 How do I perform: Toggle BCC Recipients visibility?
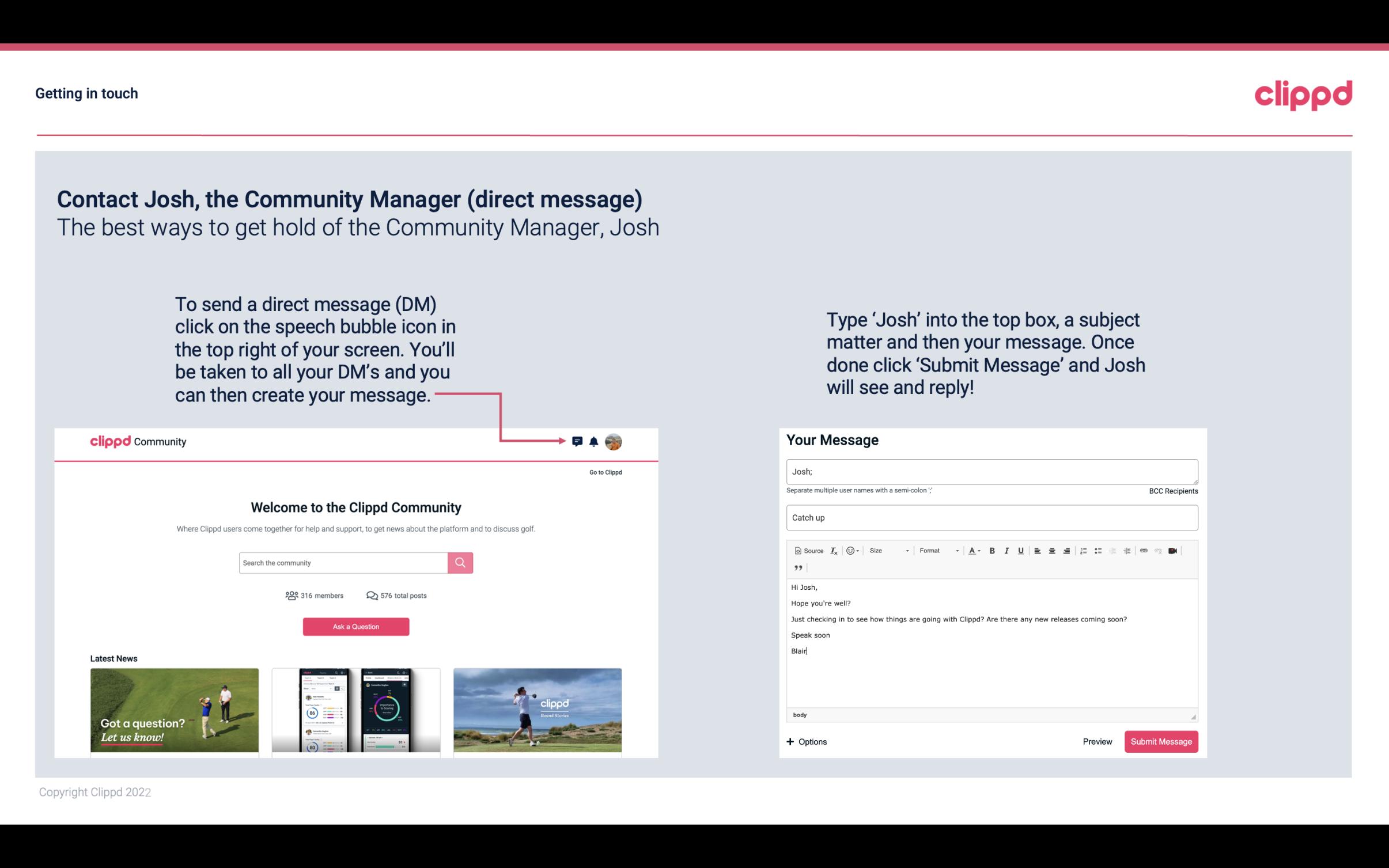tap(1171, 491)
